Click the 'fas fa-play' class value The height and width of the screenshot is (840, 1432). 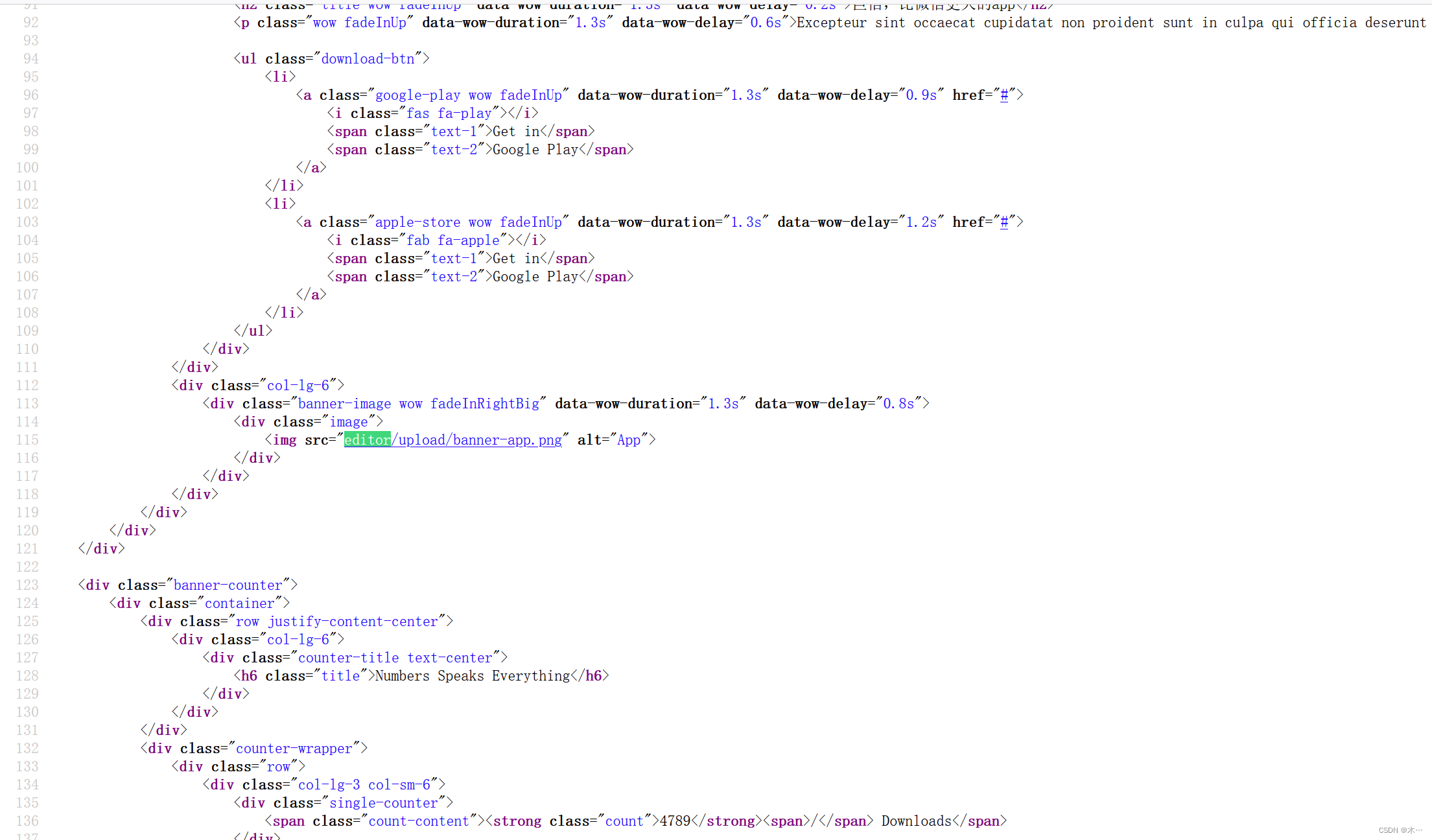(x=449, y=113)
